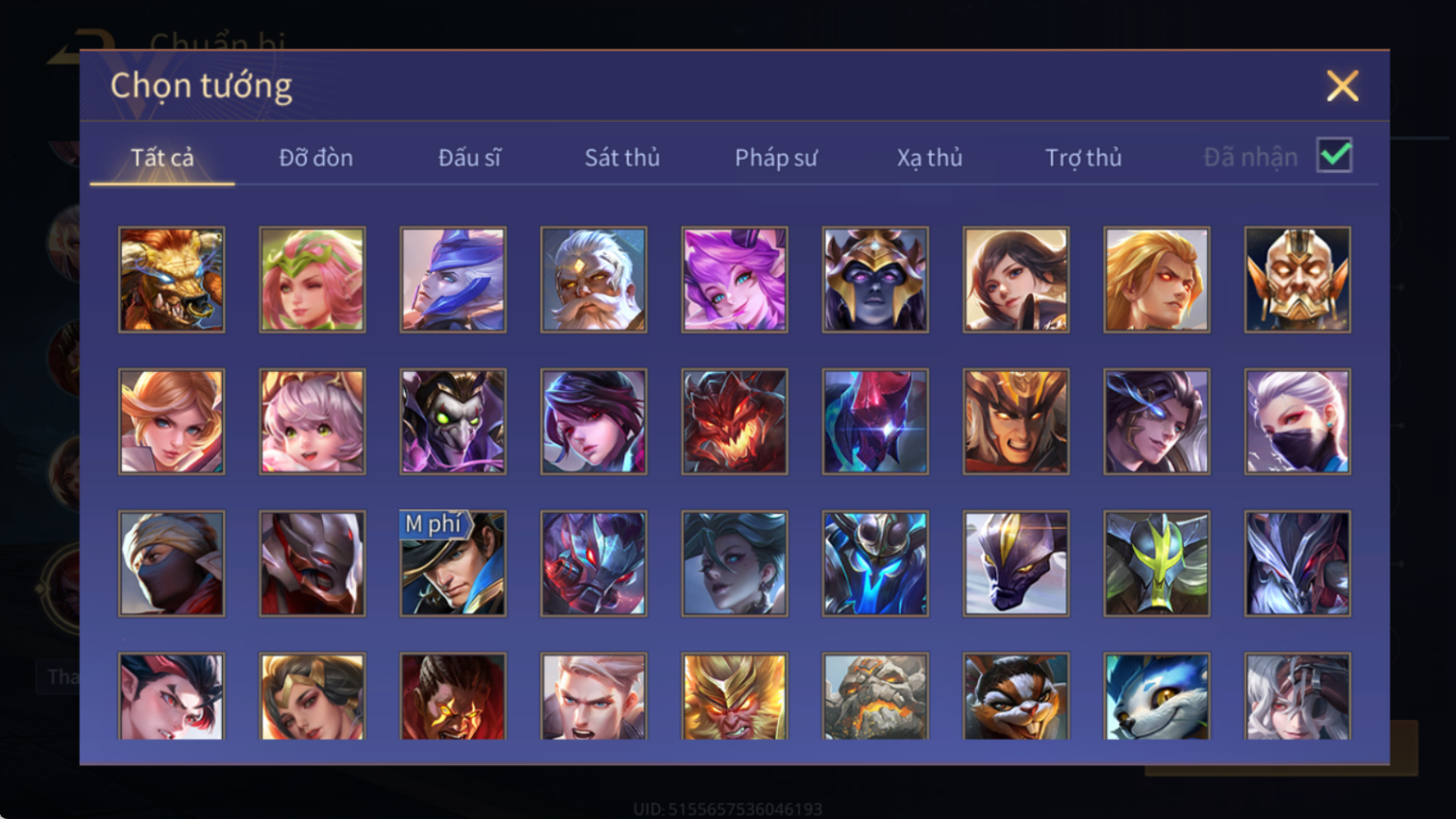Close the 'Chọn tướng' dialog
Viewport: 1456px width, 819px height.
(1343, 86)
